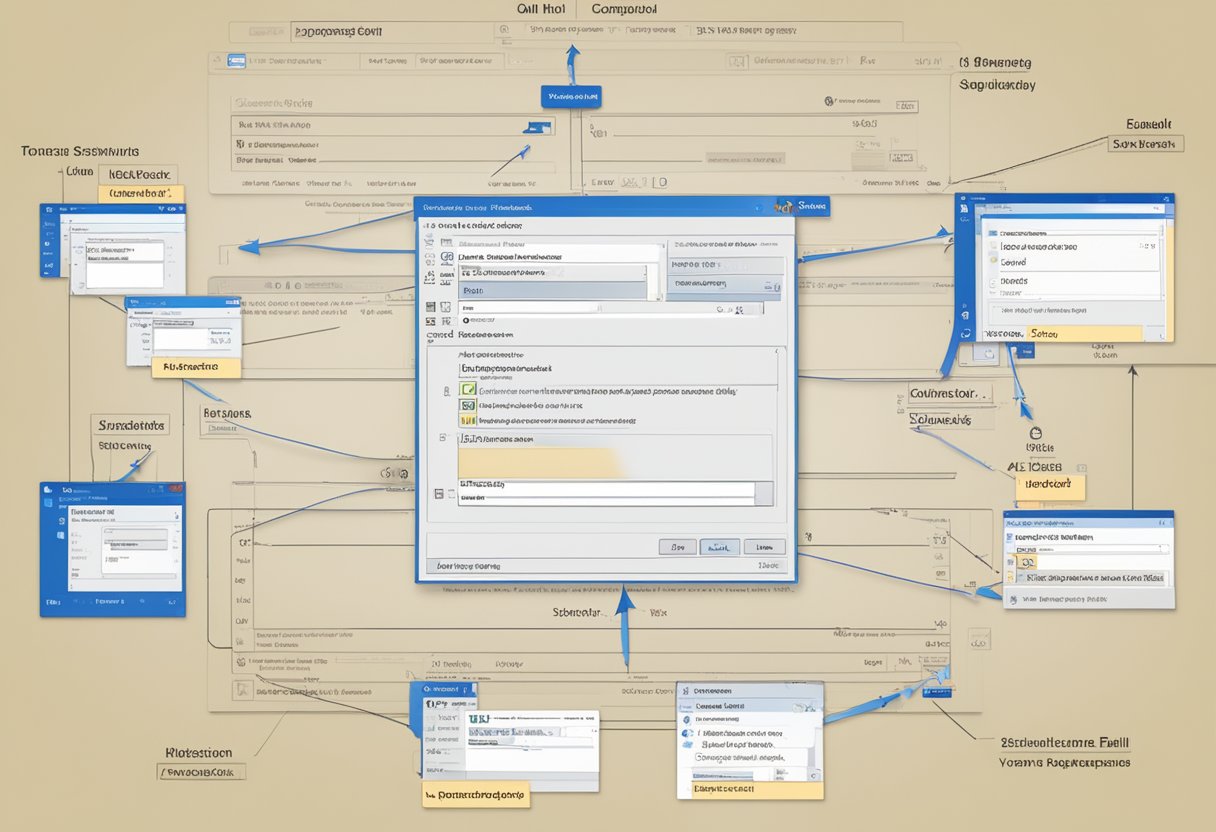Screen dimensions: 1216x832
Task: Click the circular icon above the yellow label at right
Action: coord(1035,433)
